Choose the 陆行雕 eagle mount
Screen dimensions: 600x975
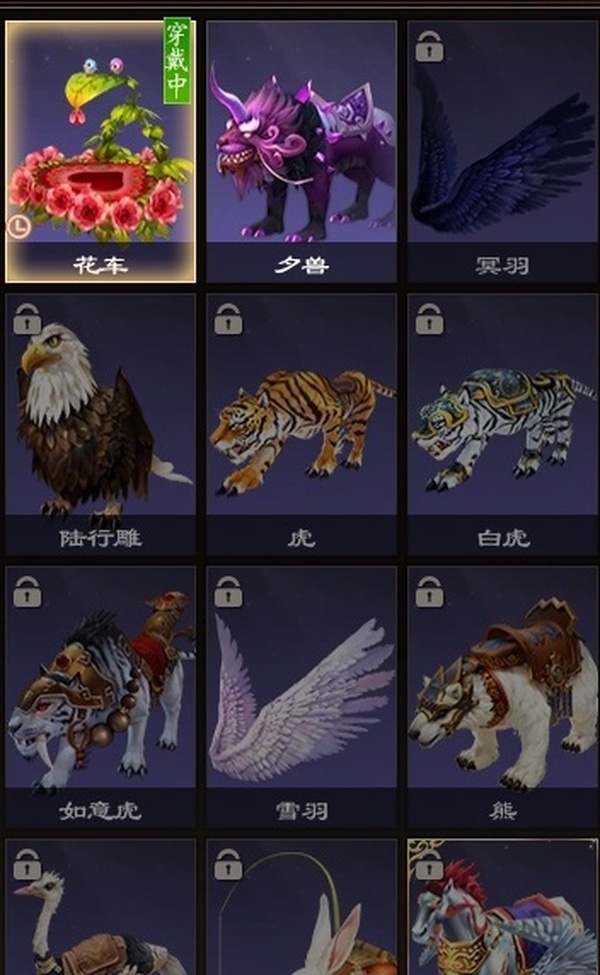coord(100,424)
